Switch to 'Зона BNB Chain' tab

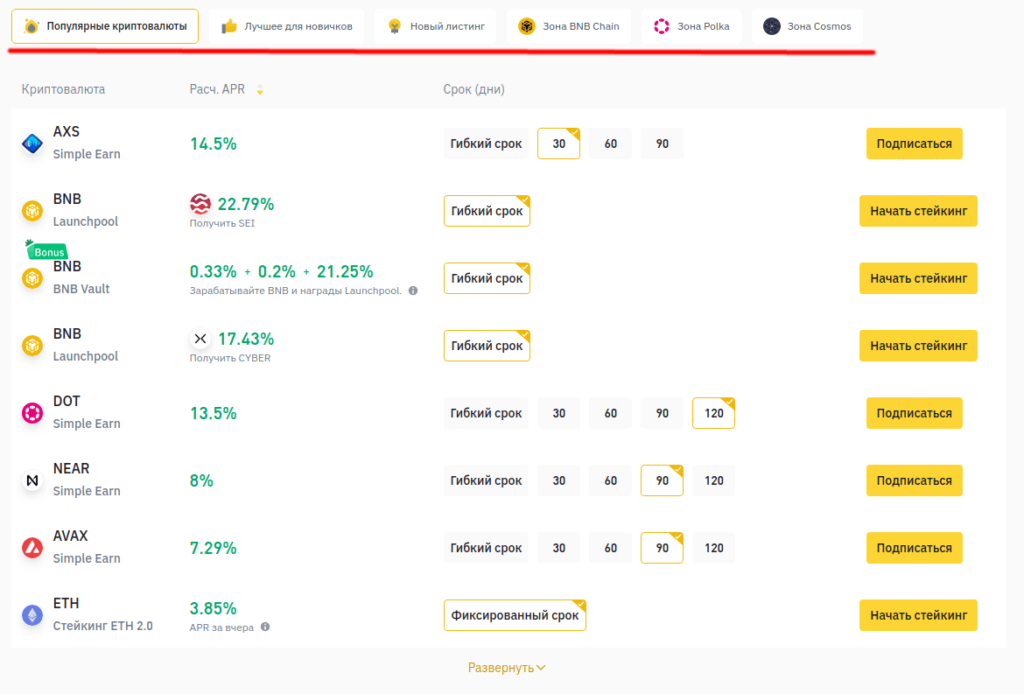point(568,26)
